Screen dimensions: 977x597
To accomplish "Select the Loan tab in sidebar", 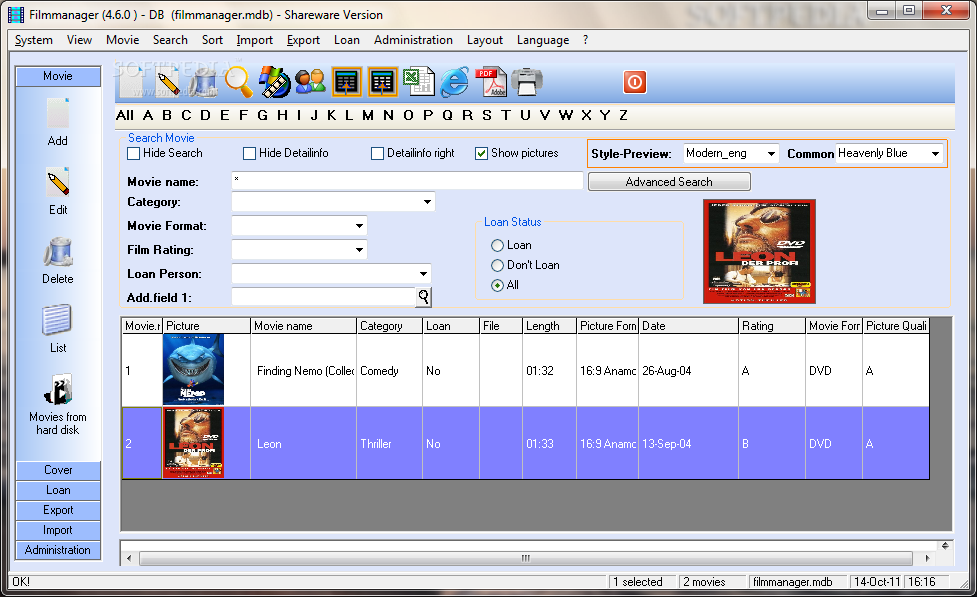I will (58, 490).
